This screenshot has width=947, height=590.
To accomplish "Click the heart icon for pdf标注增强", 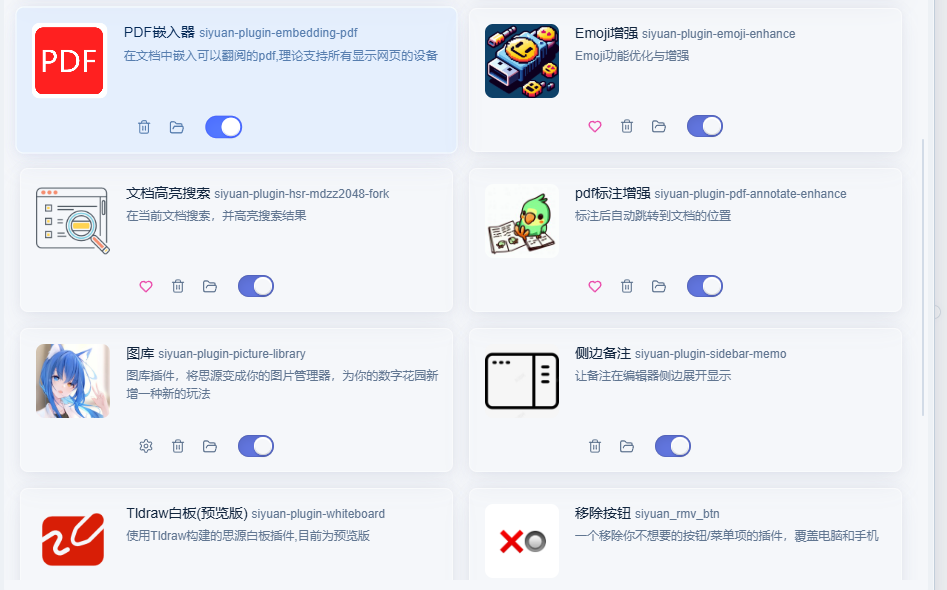I will (595, 286).
